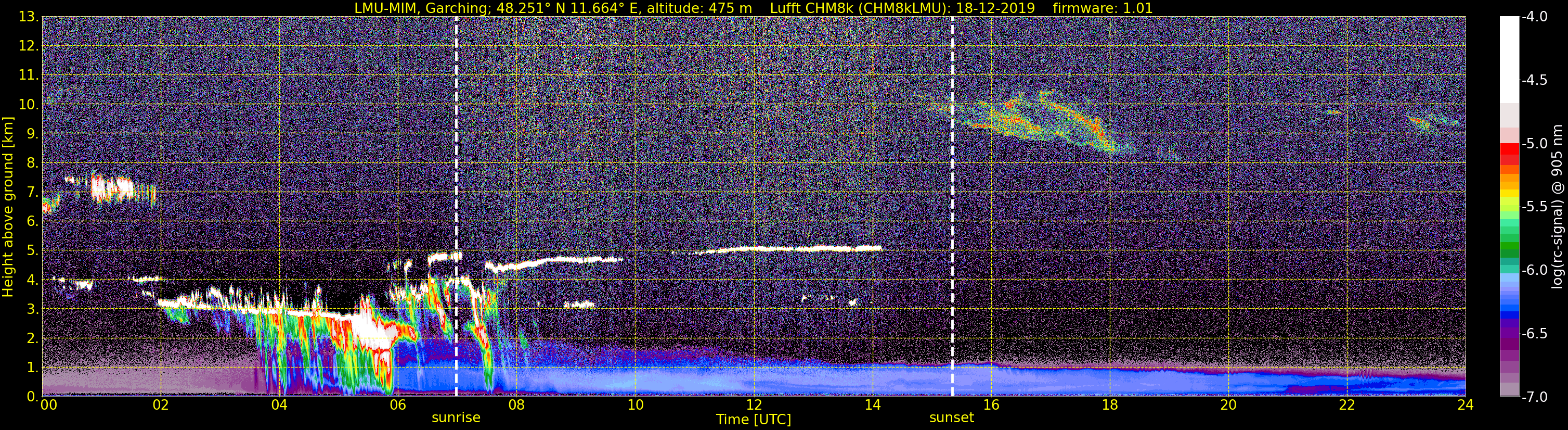Click the height axis tick label '6.'
Viewport: 1568px width, 430px height.
33,222
